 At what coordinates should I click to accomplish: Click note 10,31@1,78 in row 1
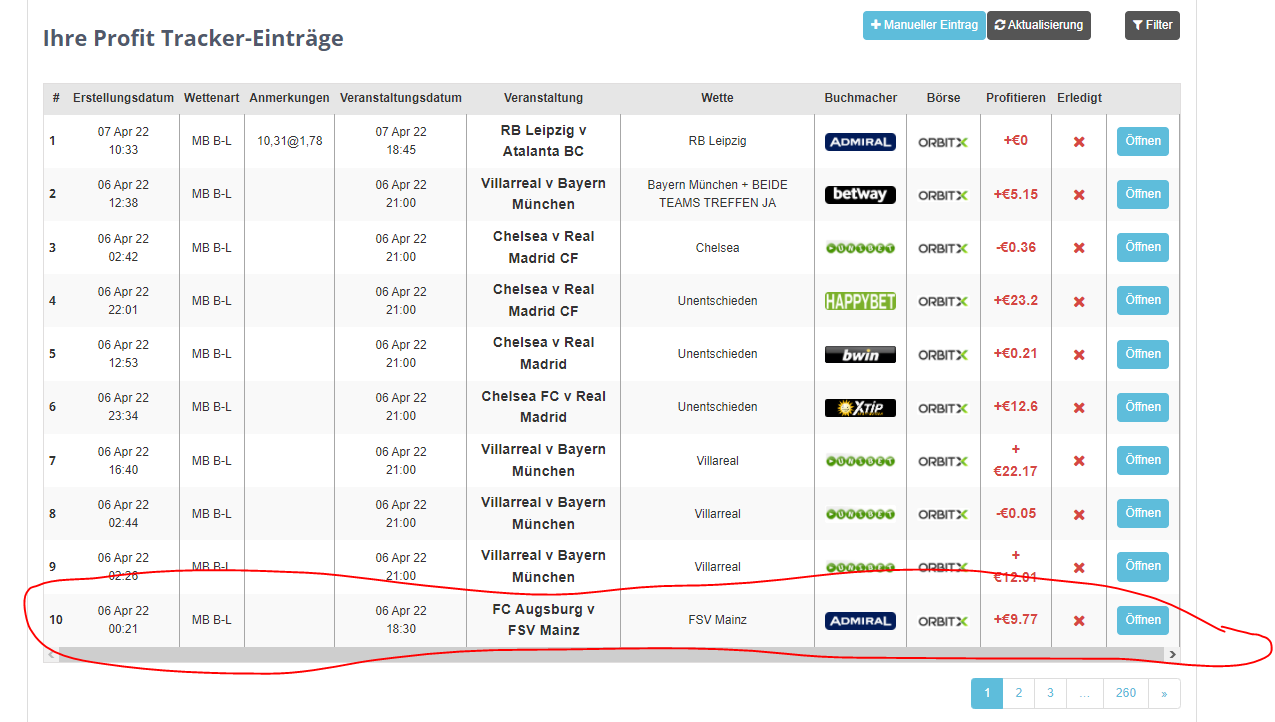coord(289,141)
